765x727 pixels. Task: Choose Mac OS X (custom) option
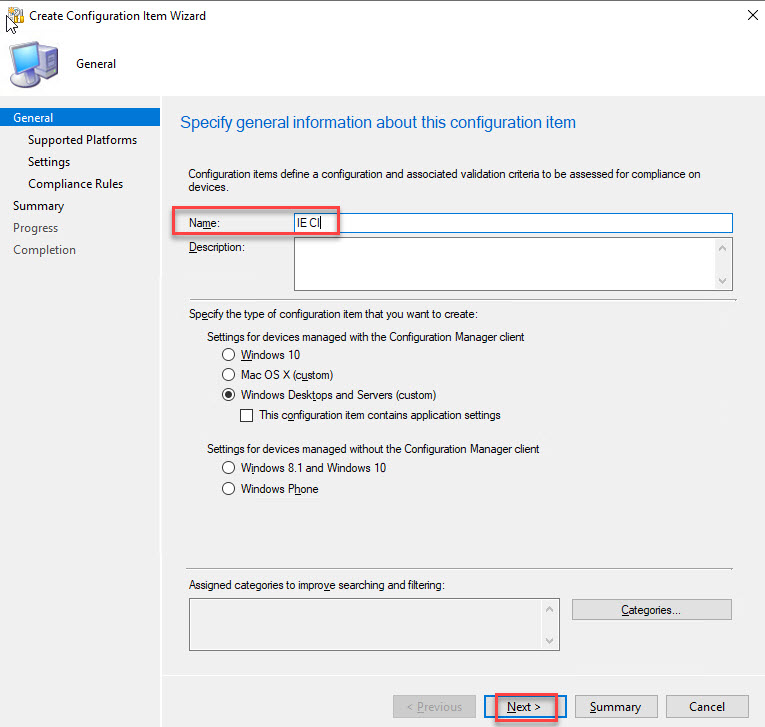[x=229, y=375]
